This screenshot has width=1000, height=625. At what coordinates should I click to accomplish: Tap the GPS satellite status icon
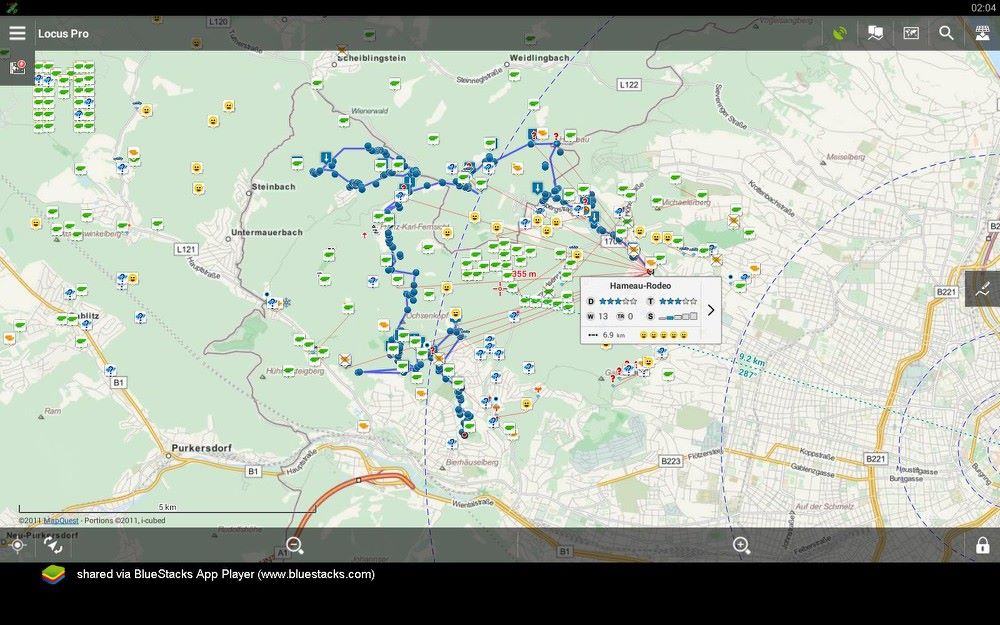pos(840,33)
